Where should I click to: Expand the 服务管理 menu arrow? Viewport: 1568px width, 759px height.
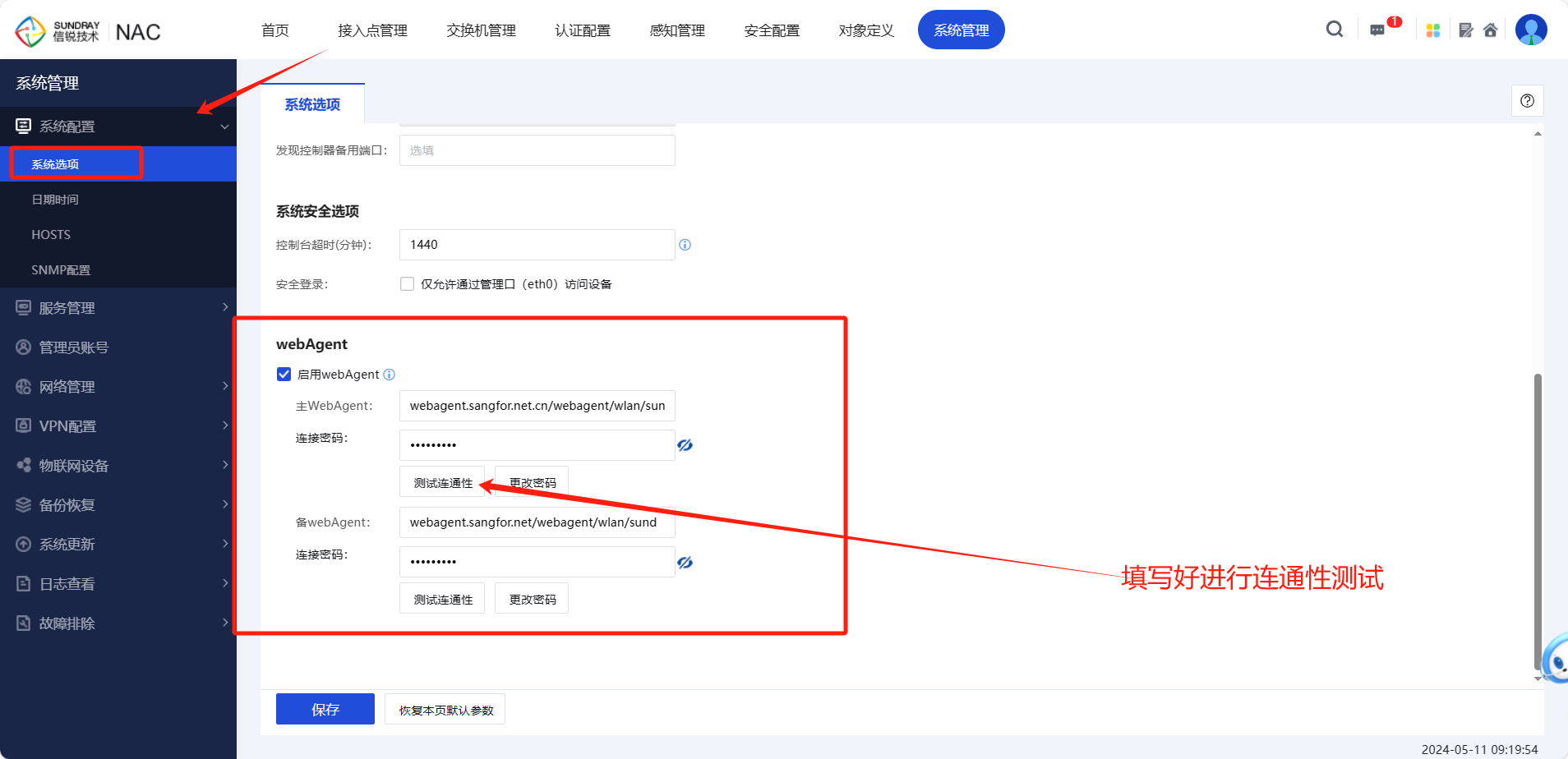tap(225, 306)
